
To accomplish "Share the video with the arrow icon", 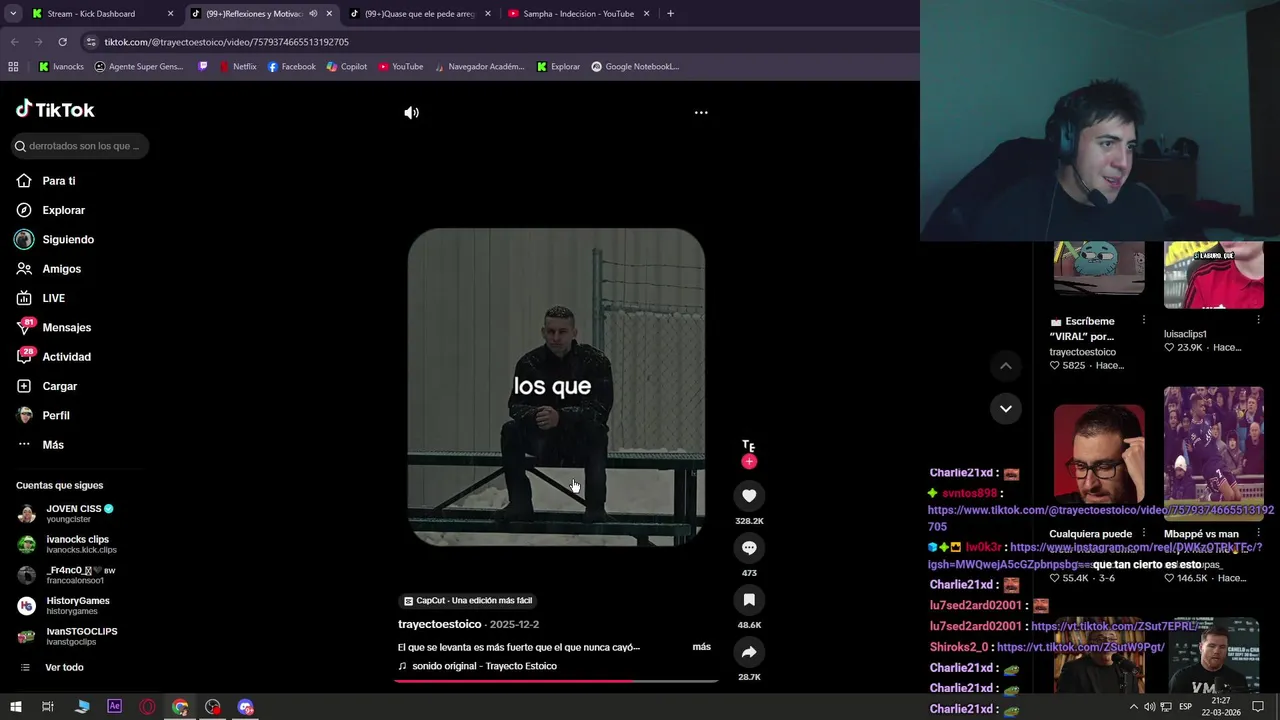I will pyautogui.click(x=749, y=652).
